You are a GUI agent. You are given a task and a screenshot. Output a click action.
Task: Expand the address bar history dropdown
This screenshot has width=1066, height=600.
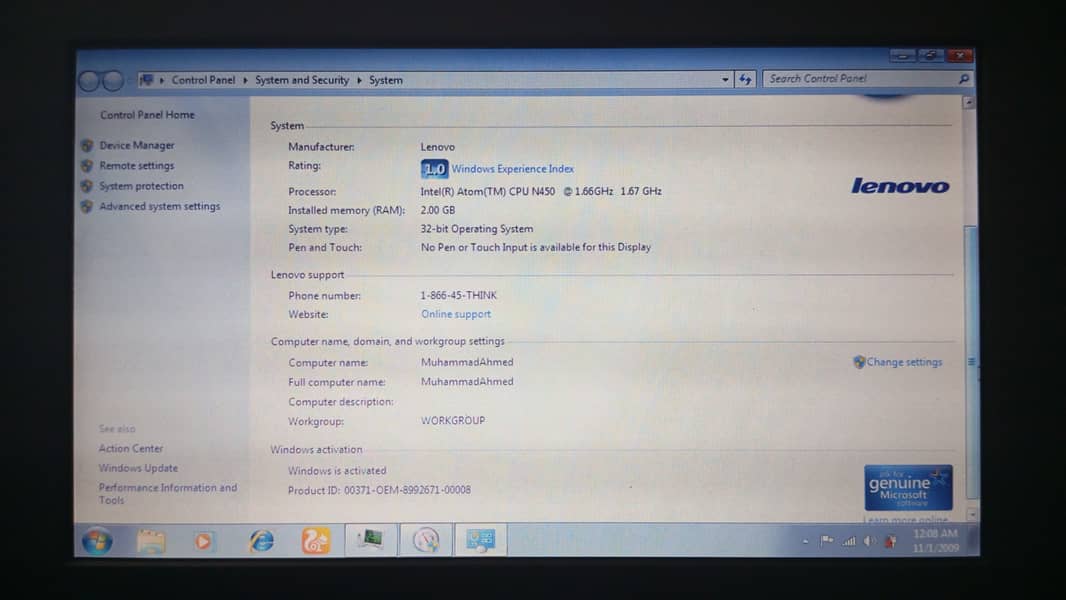(726, 79)
